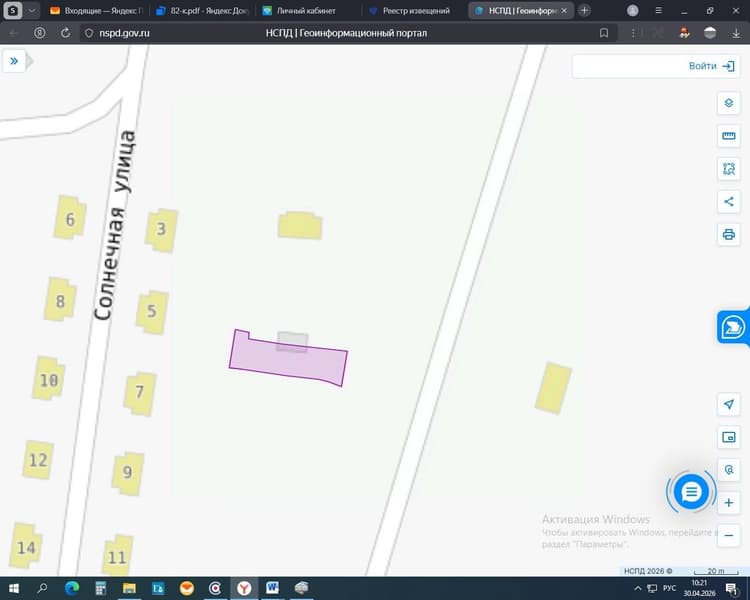Open Microsoft Word from taskbar
Viewport: 750px width, 600px height.
[x=273, y=588]
